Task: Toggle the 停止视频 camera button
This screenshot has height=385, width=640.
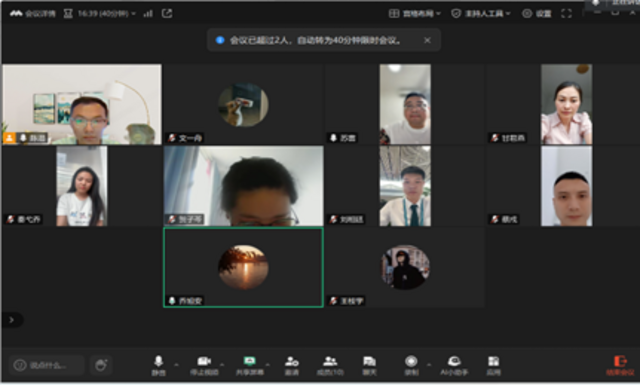Action: 204,365
